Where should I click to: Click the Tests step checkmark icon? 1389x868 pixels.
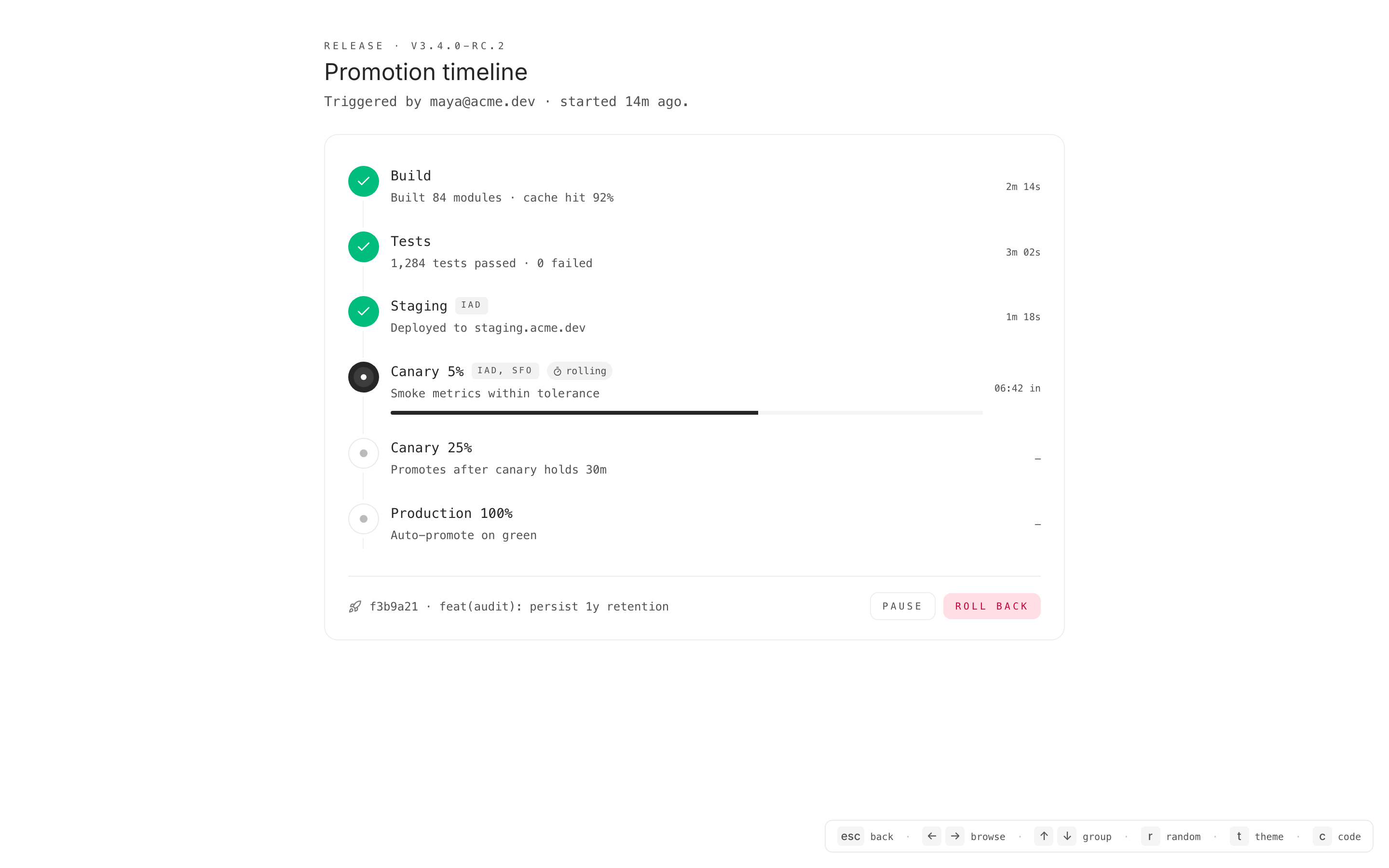pos(363,247)
